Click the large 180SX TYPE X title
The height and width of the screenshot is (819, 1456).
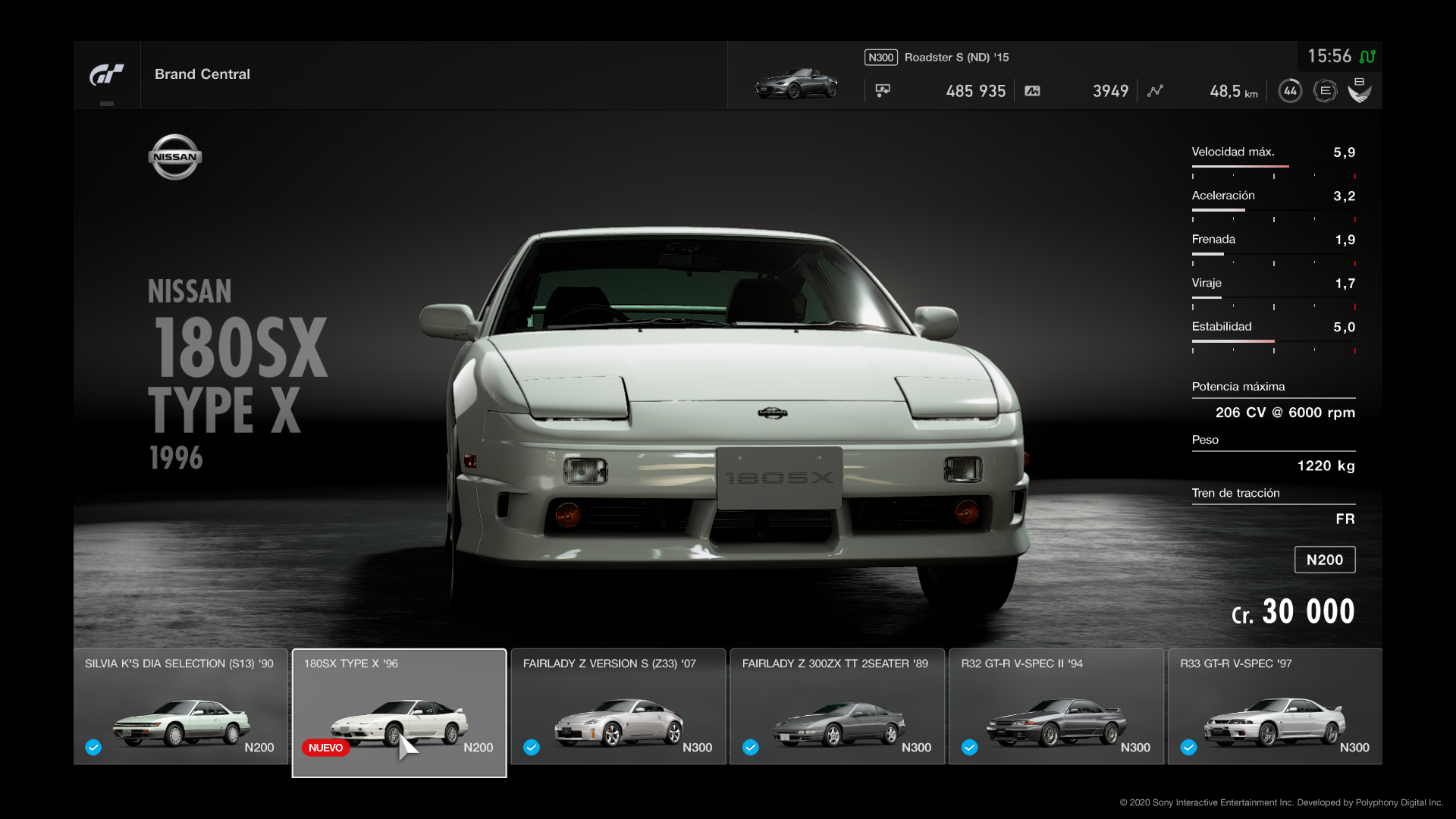pyautogui.click(x=239, y=375)
